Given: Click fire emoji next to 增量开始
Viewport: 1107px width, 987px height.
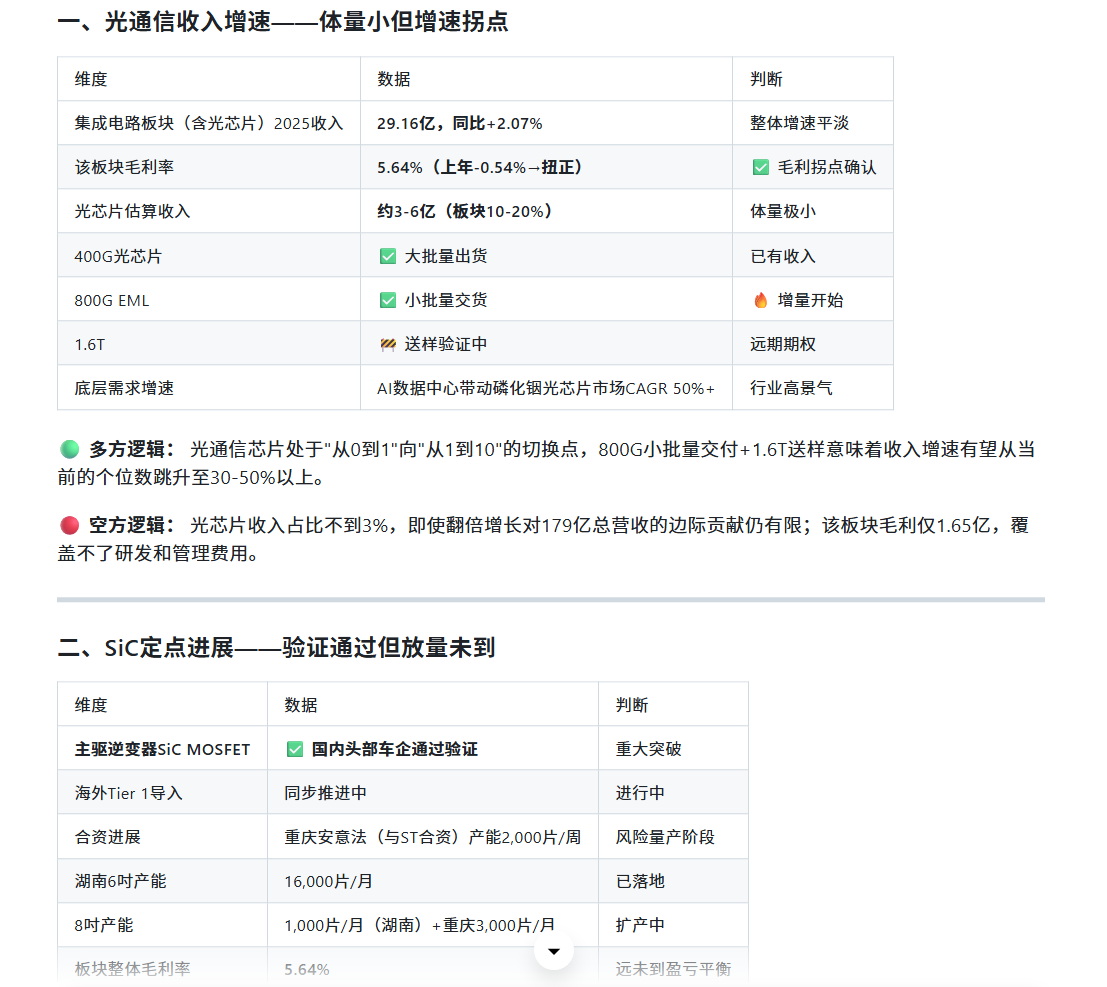Looking at the screenshot, I should coord(760,300).
